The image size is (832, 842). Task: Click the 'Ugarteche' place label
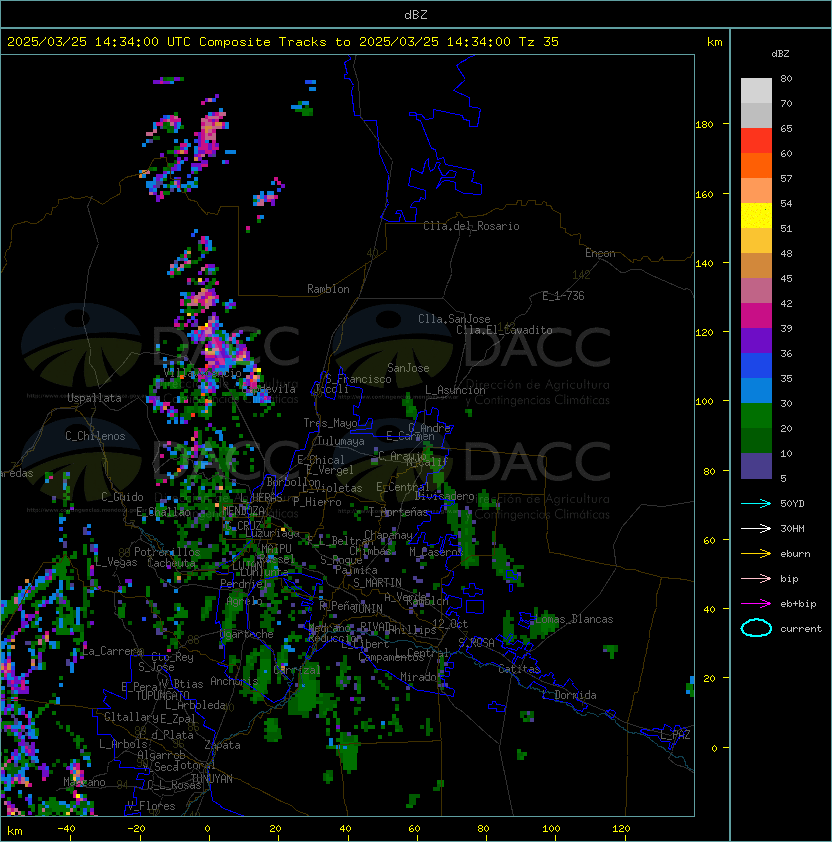point(247,635)
